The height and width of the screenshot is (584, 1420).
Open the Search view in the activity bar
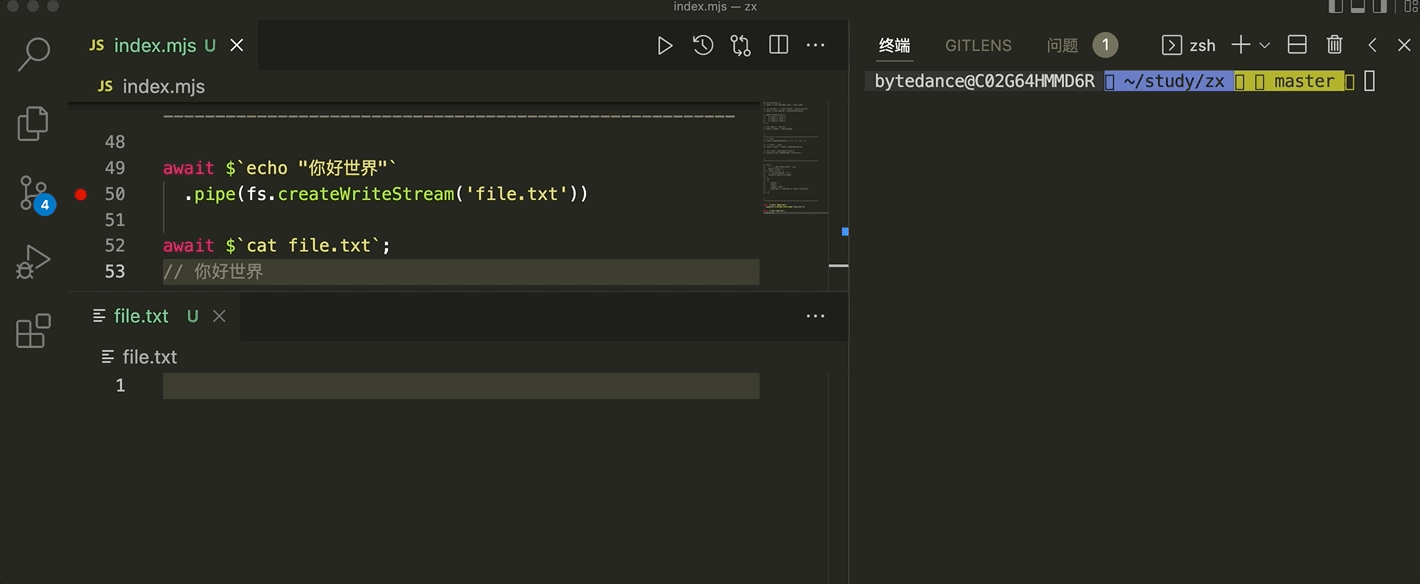pyautogui.click(x=34, y=54)
